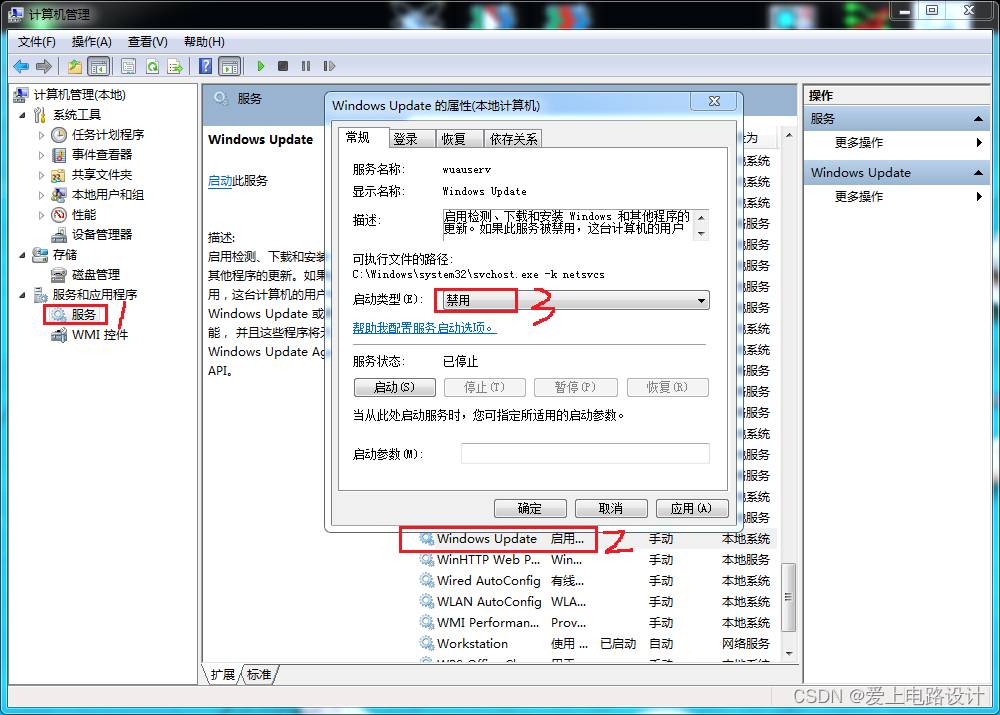
Task: Select 本地用户和组 in the tree
Action: pos(108,195)
